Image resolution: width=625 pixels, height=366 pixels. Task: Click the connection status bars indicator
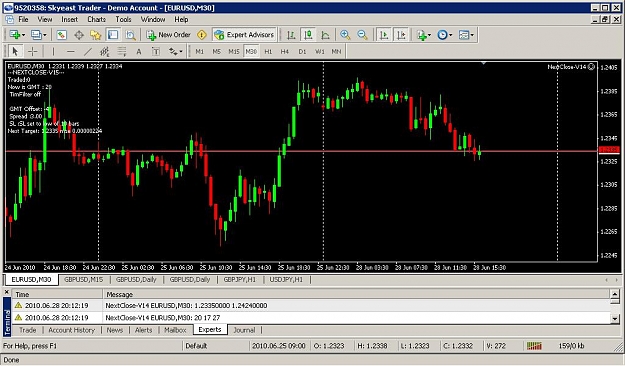(x=534, y=346)
